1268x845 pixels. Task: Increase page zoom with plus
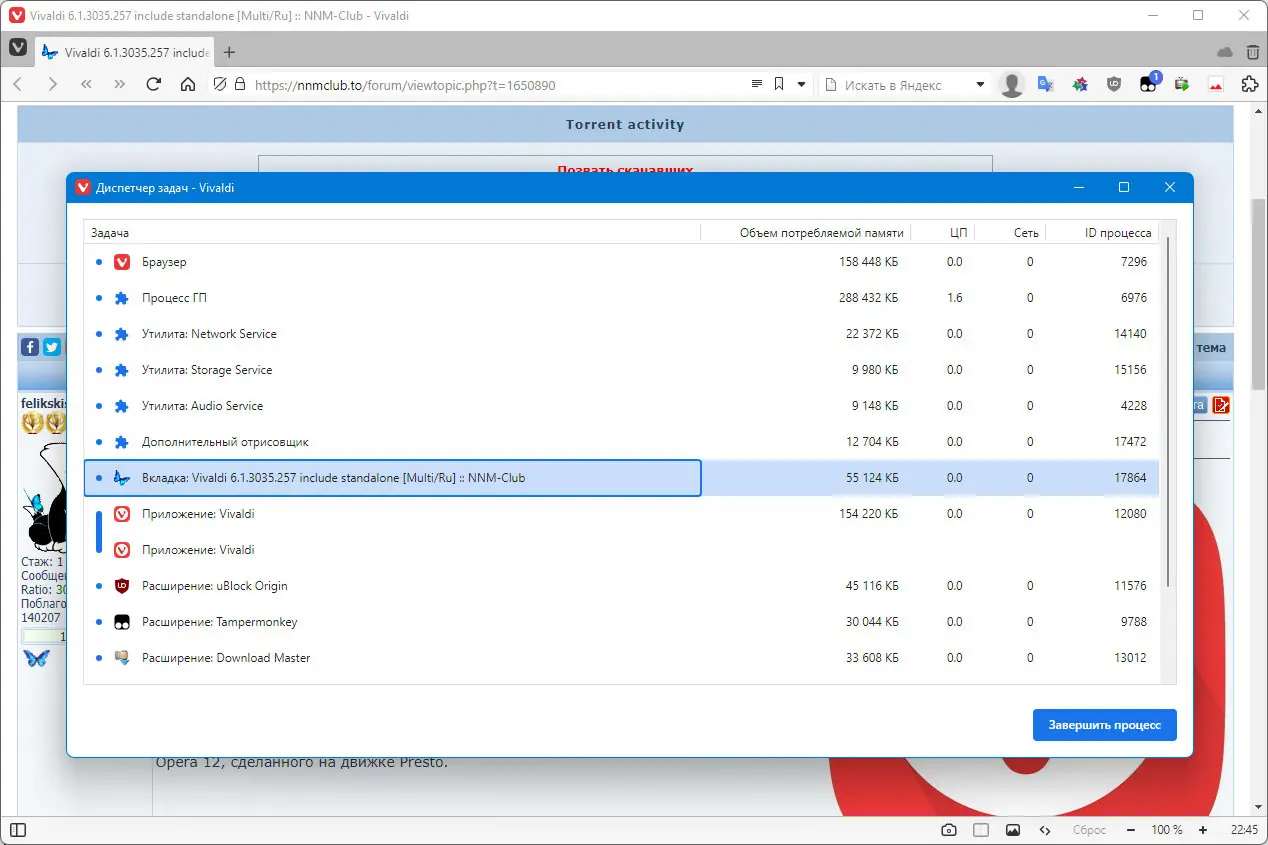pos(1203,830)
